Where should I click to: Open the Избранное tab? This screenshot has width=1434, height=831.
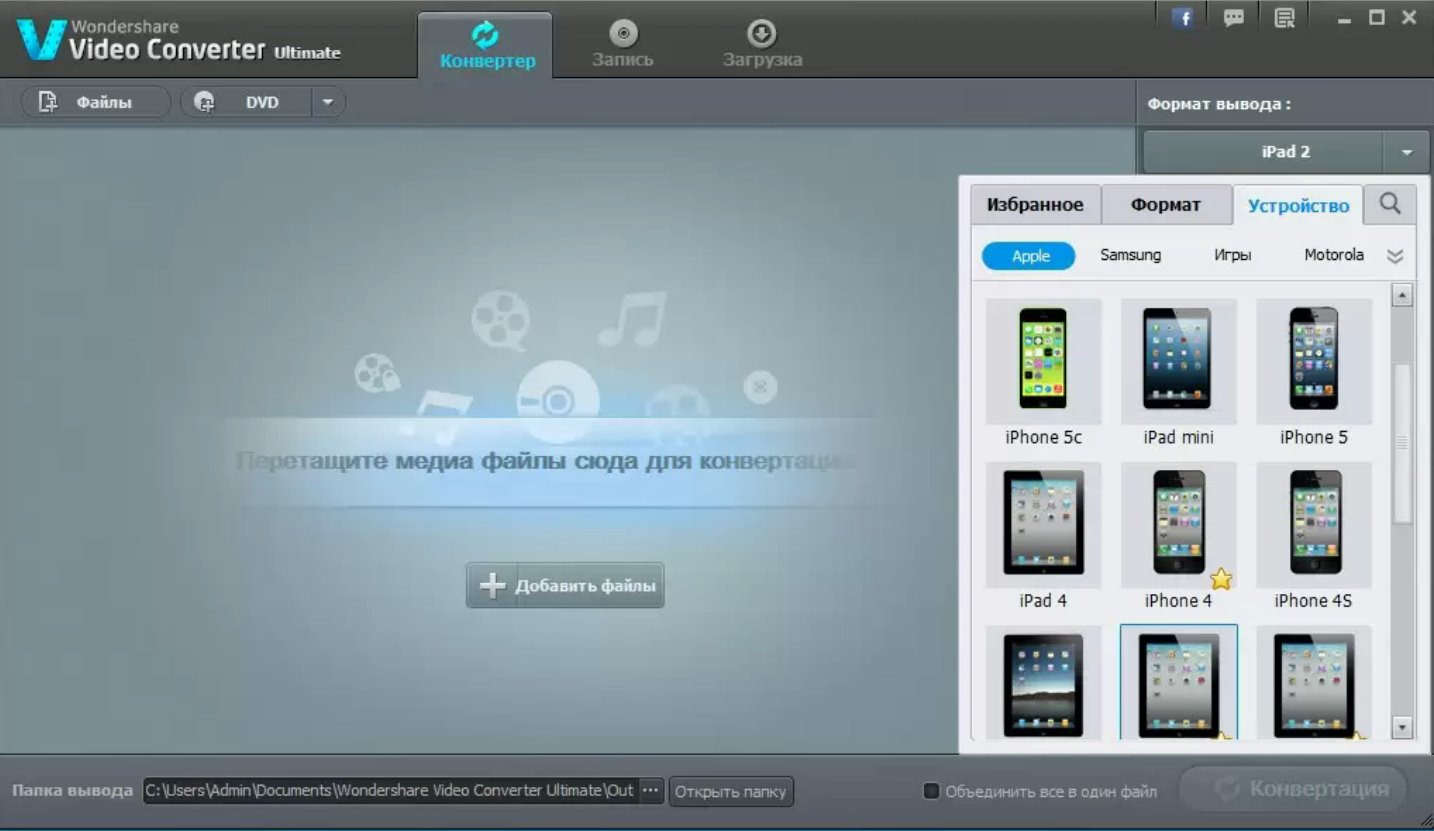click(x=1035, y=205)
